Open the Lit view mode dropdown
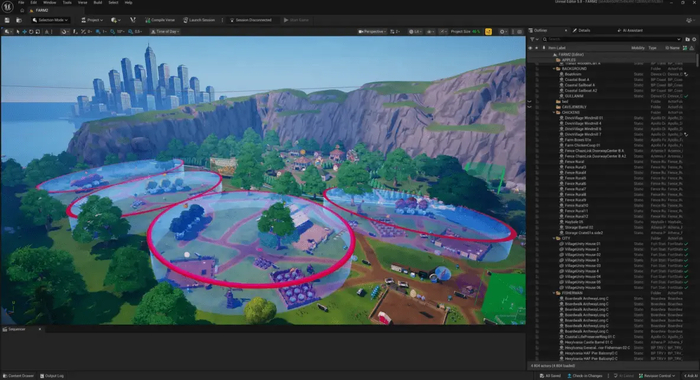The width and height of the screenshot is (700, 380). 415,32
